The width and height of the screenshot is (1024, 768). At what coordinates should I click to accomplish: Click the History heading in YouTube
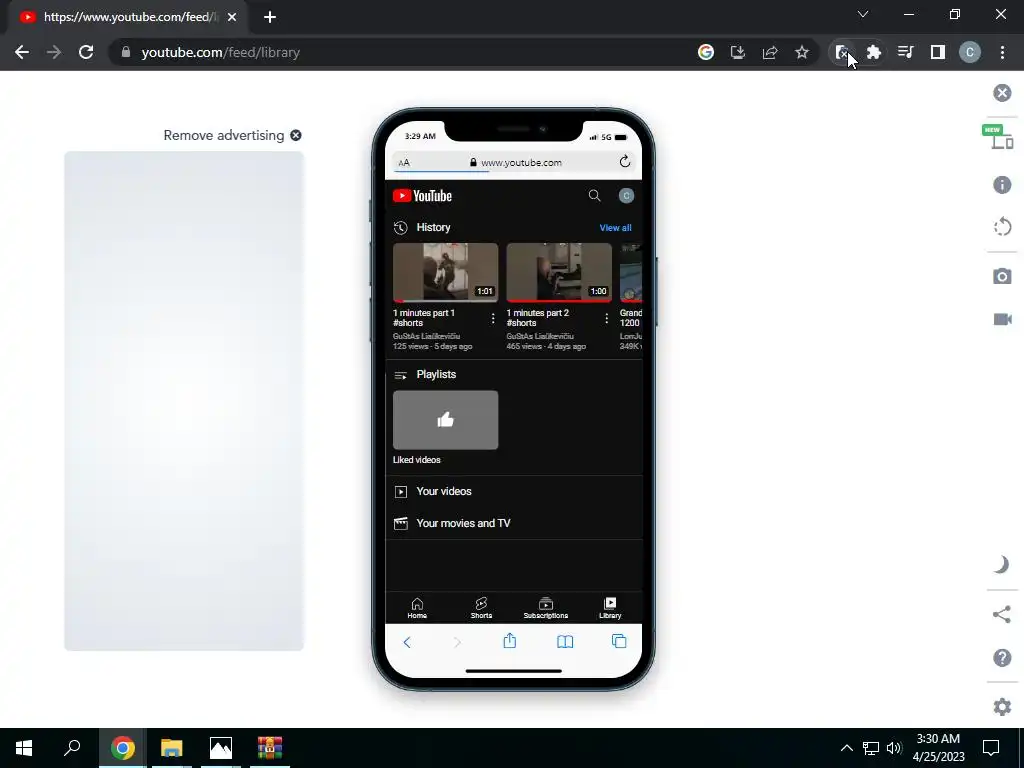(433, 227)
